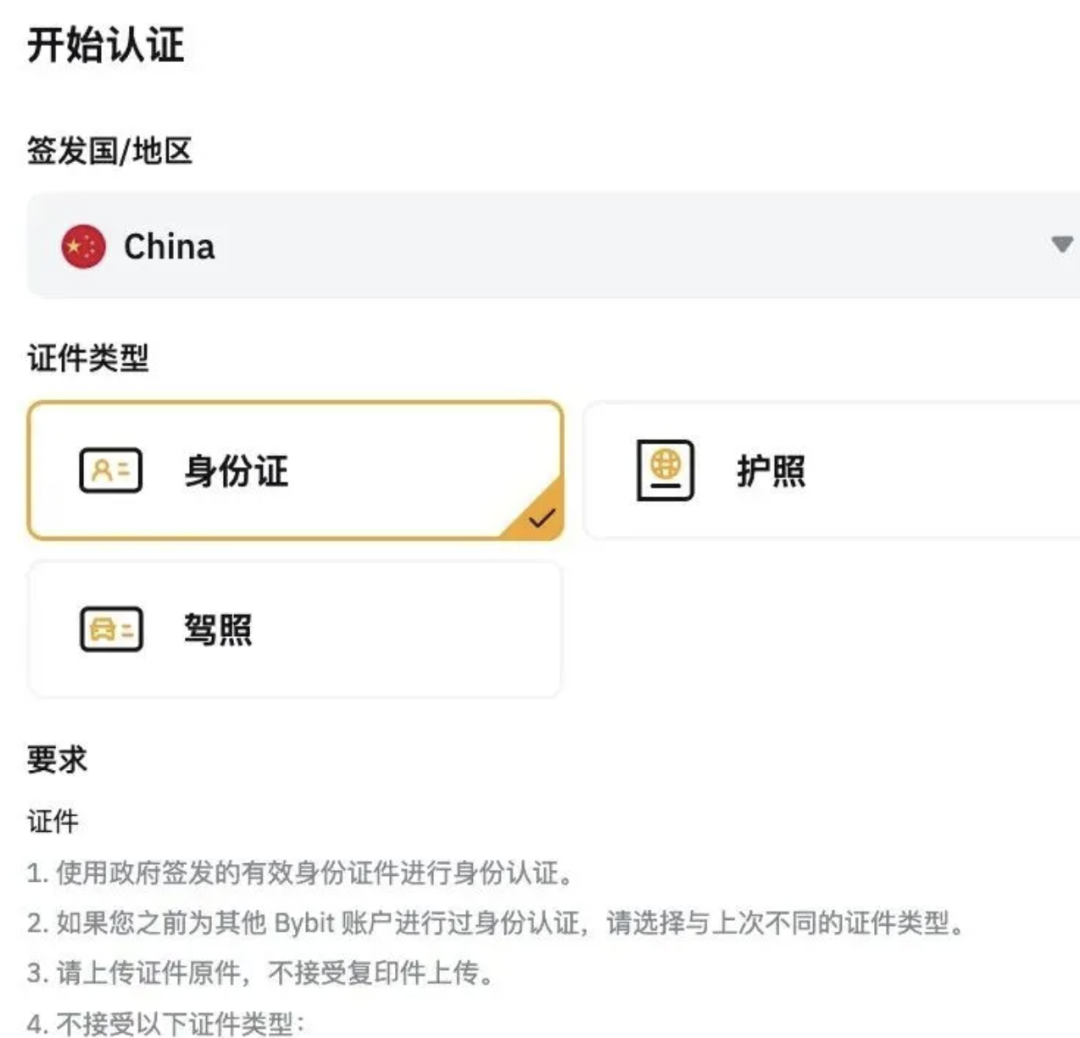Expand the country list via the gray arrow
The height and width of the screenshot is (1038, 1080).
(1062, 245)
